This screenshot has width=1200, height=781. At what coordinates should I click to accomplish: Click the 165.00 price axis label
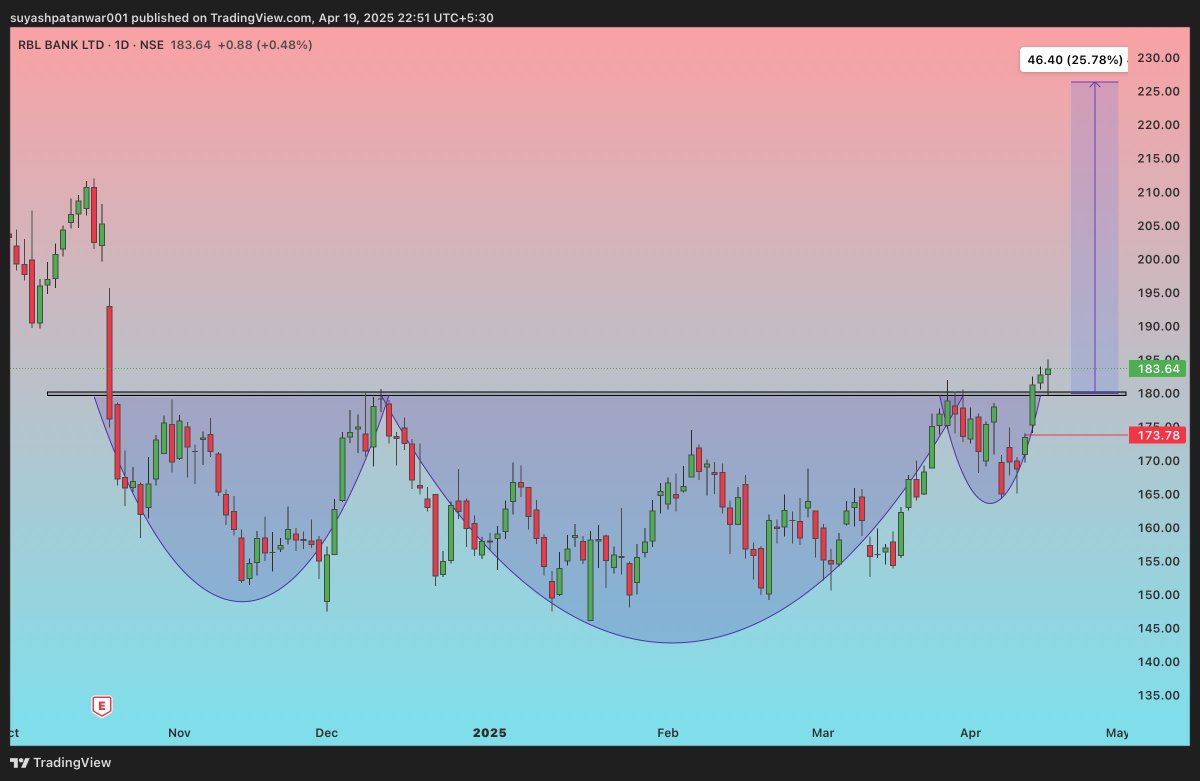coord(1157,494)
